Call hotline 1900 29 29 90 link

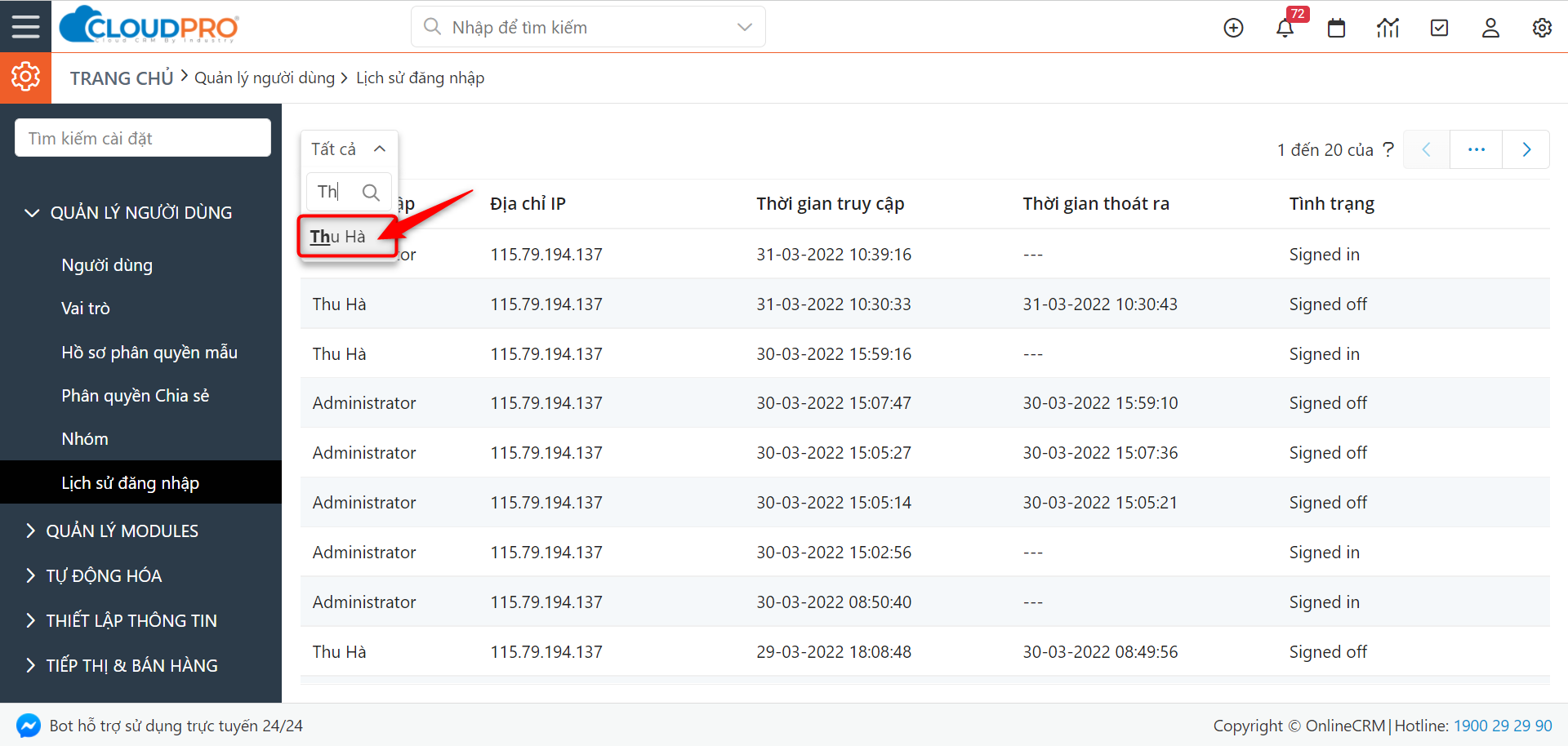[x=1503, y=726]
